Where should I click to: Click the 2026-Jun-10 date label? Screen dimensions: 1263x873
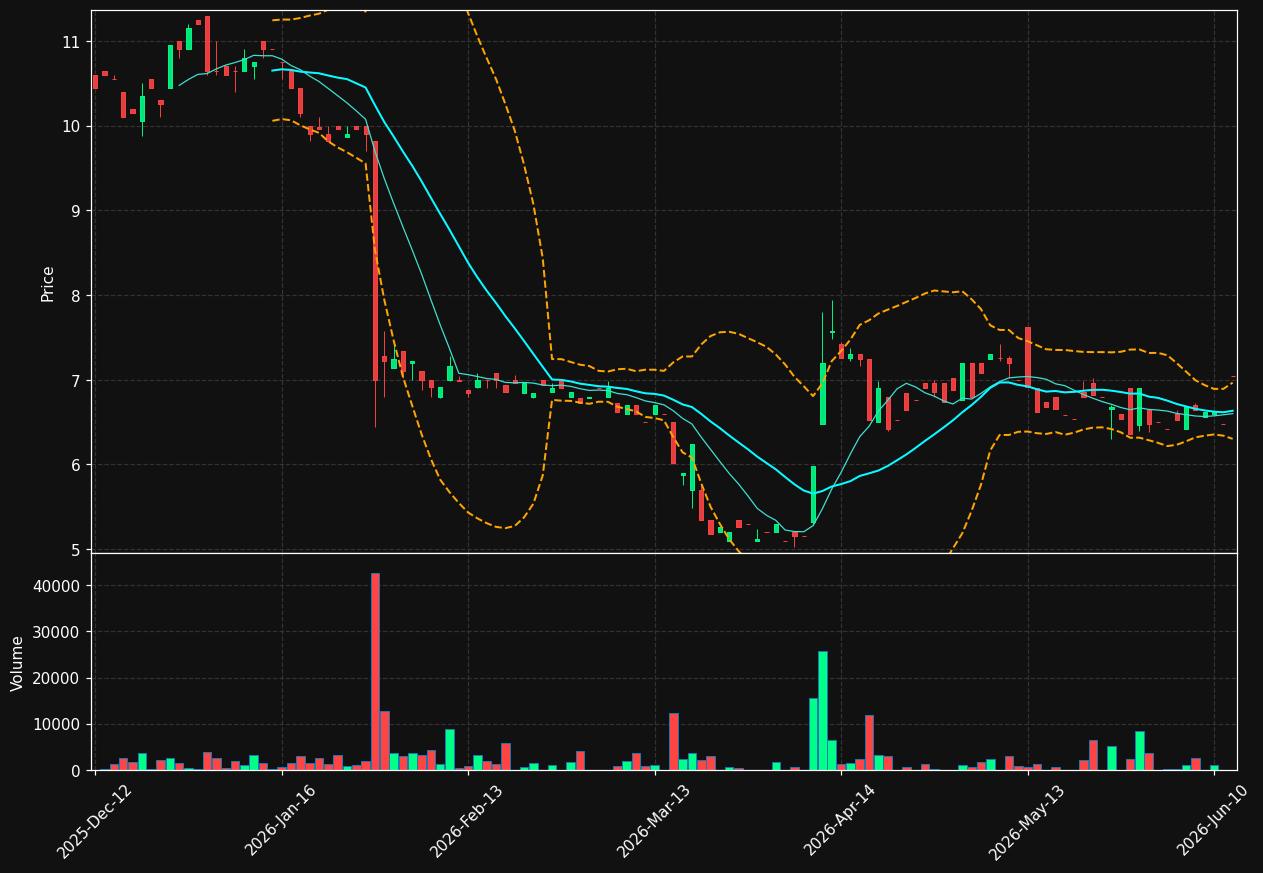(x=1213, y=821)
